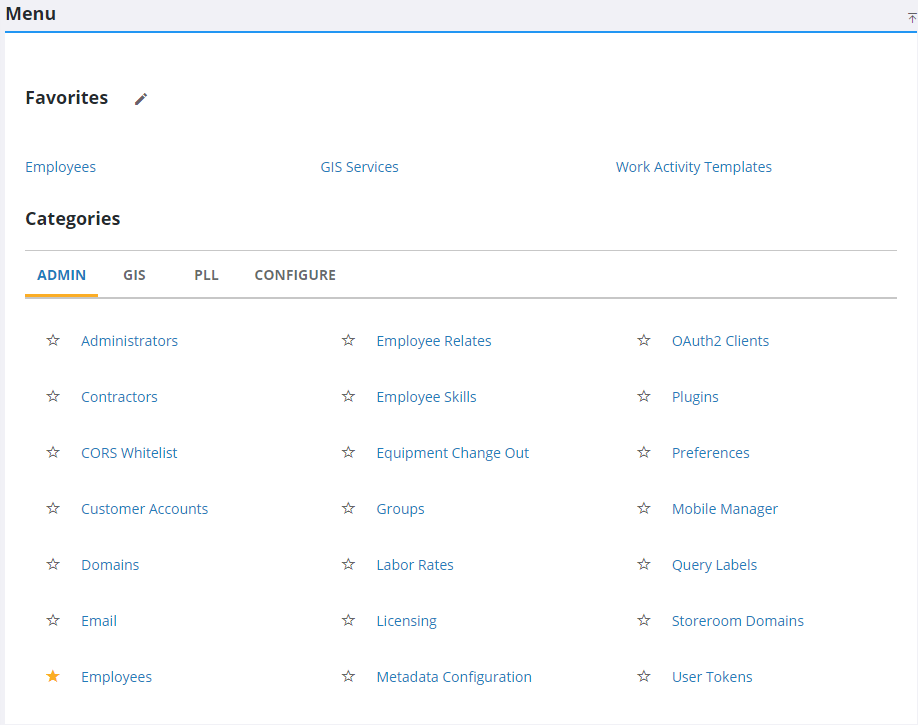Click the star icon next to Groups
Viewport: 918px width, 725px height.
coord(348,509)
